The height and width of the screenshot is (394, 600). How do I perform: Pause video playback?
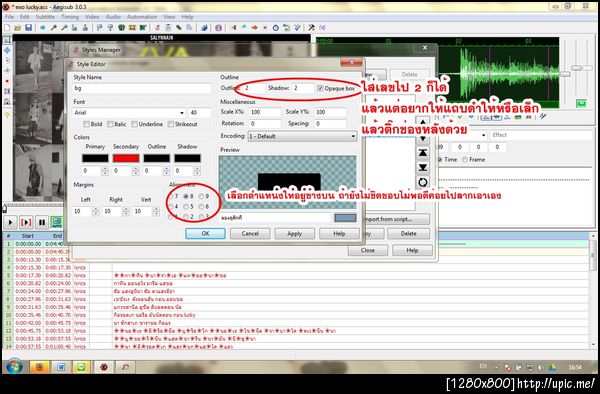[x=42, y=222]
